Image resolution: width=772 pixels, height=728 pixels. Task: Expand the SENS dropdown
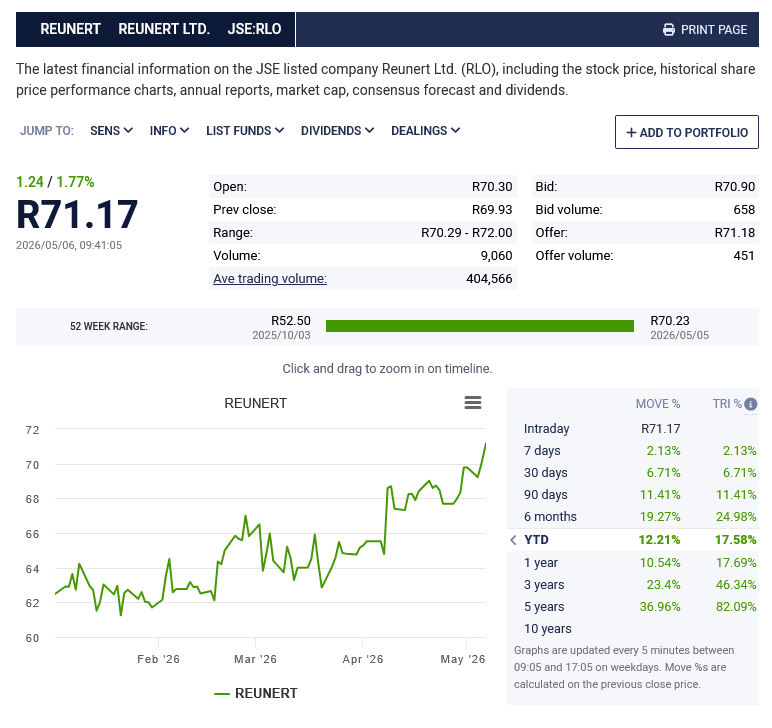[111, 130]
